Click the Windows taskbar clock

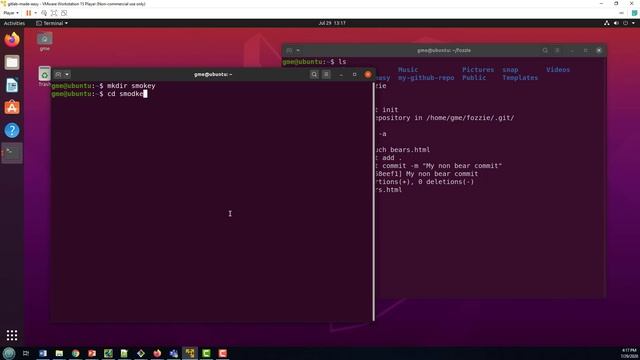click(629, 353)
